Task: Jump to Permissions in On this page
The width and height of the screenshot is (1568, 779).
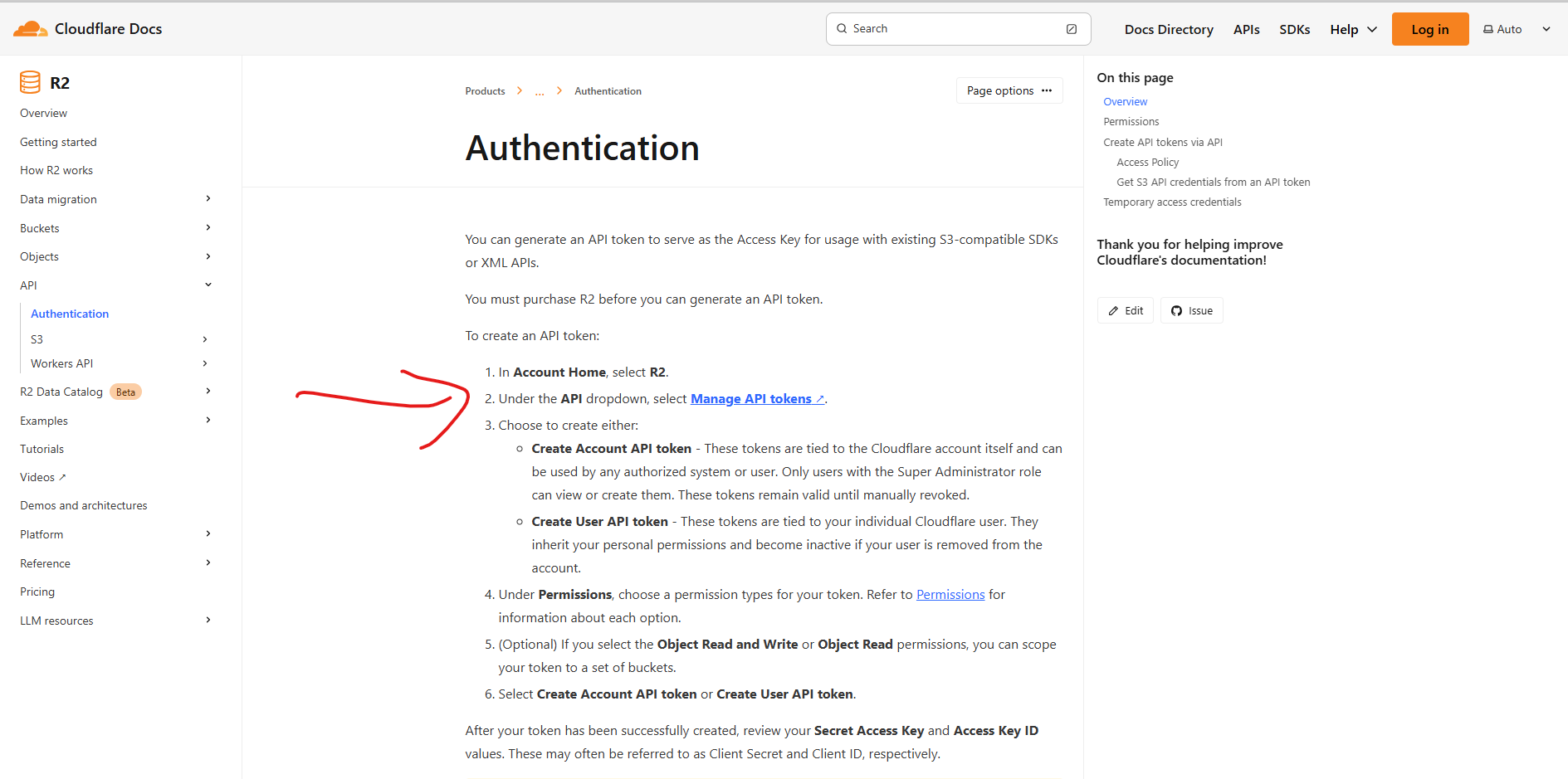Action: (x=1131, y=122)
